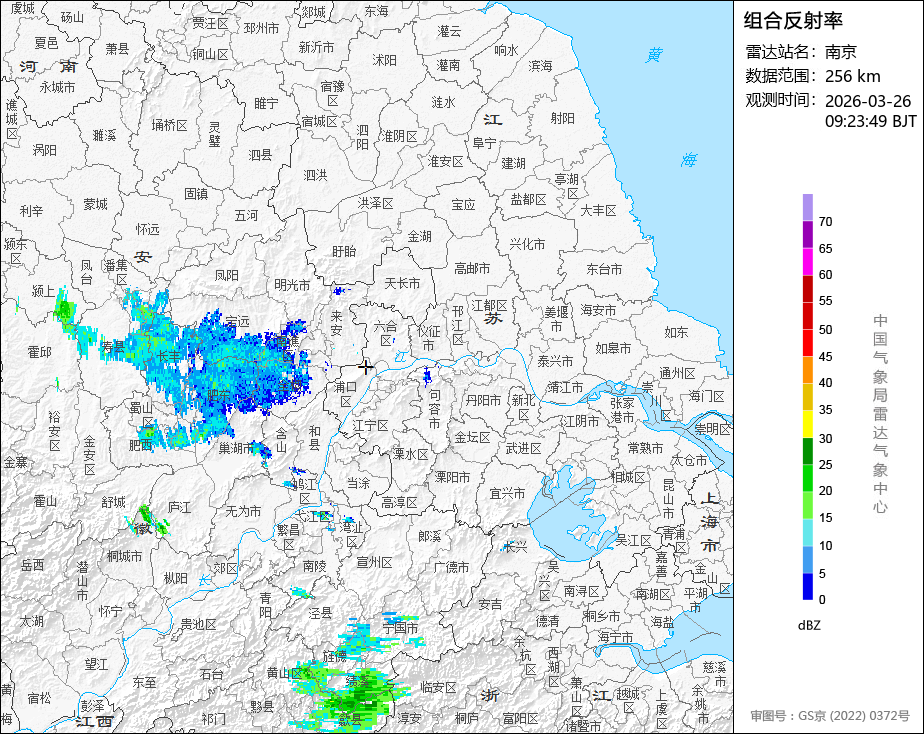Click the '蒙城' map label
Viewport: 924px width, 734px height.
click(x=95, y=204)
